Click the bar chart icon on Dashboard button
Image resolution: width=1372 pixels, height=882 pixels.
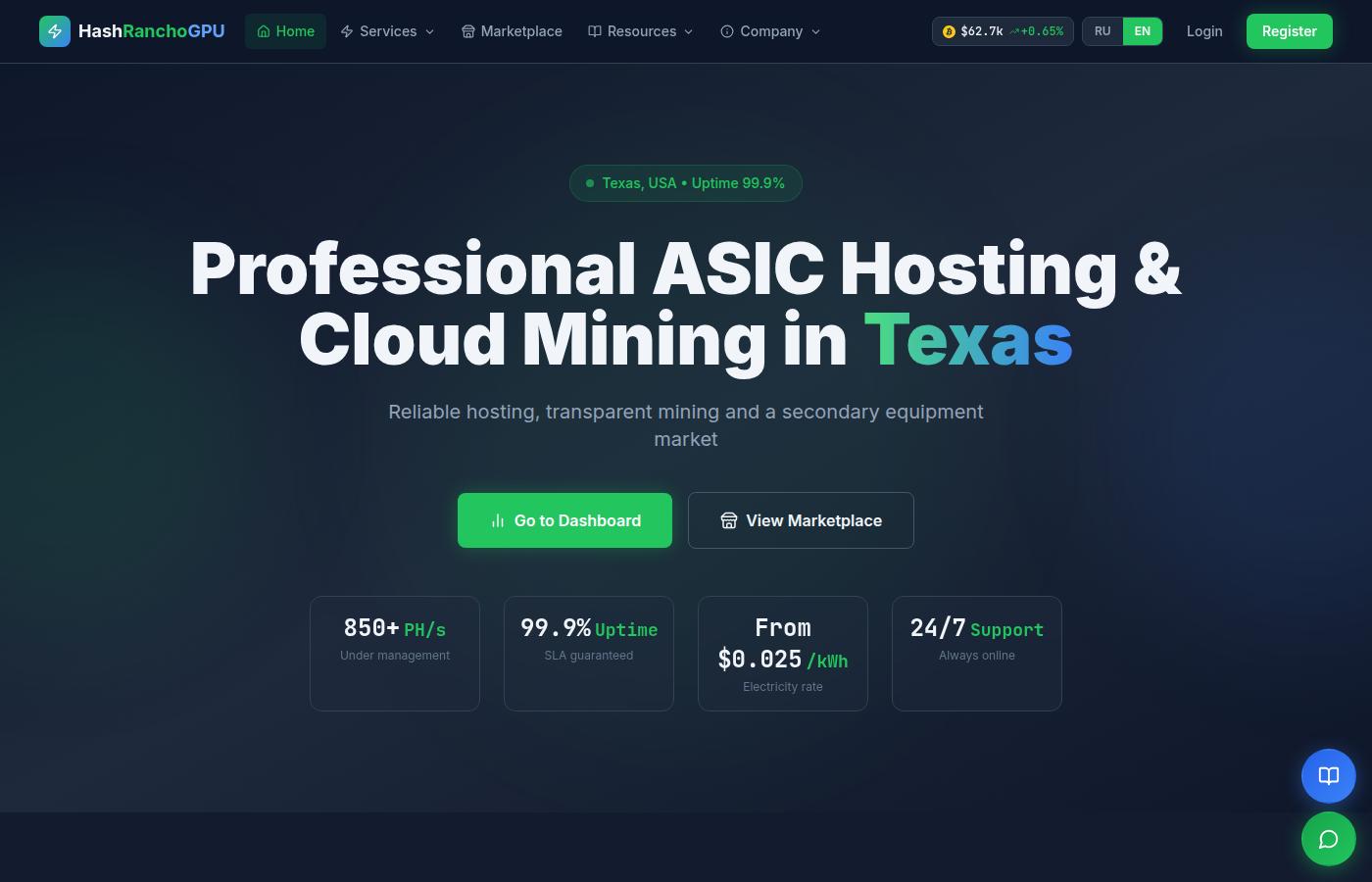click(498, 520)
